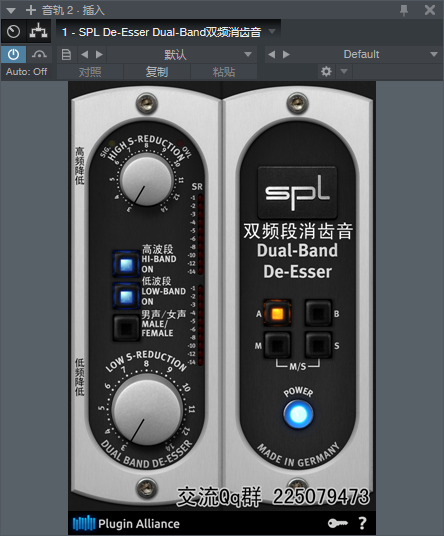Image resolution: width=444 pixels, height=536 pixels.
Task: Adjust the Low S-Reduction knob
Action: 147,410
